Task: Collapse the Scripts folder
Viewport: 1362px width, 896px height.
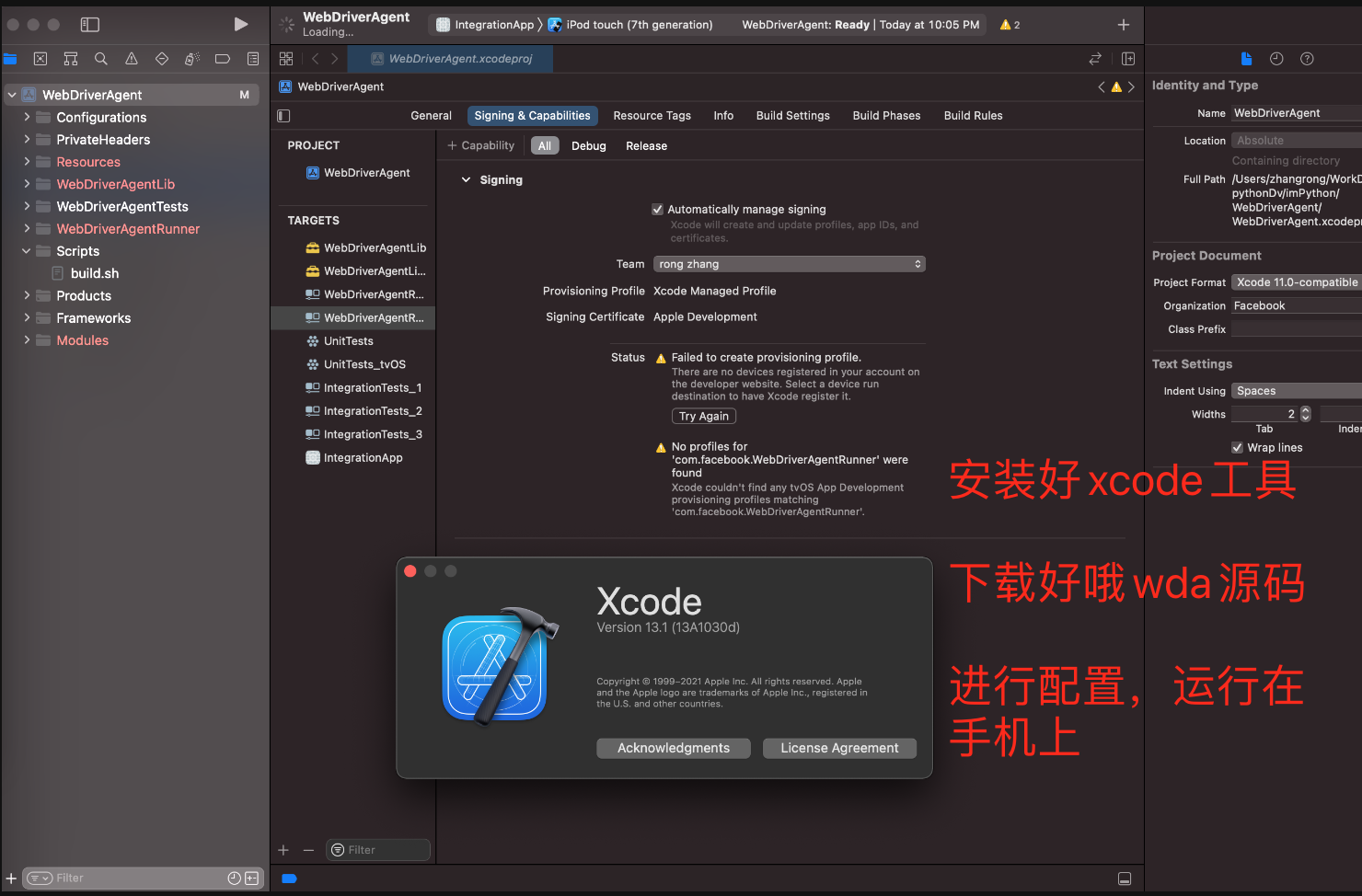Action: pyautogui.click(x=27, y=251)
